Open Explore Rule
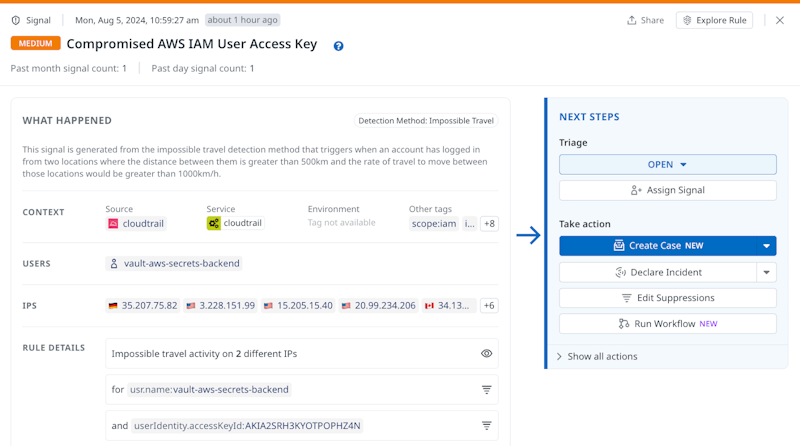The height and width of the screenshot is (446, 800). [714, 20]
